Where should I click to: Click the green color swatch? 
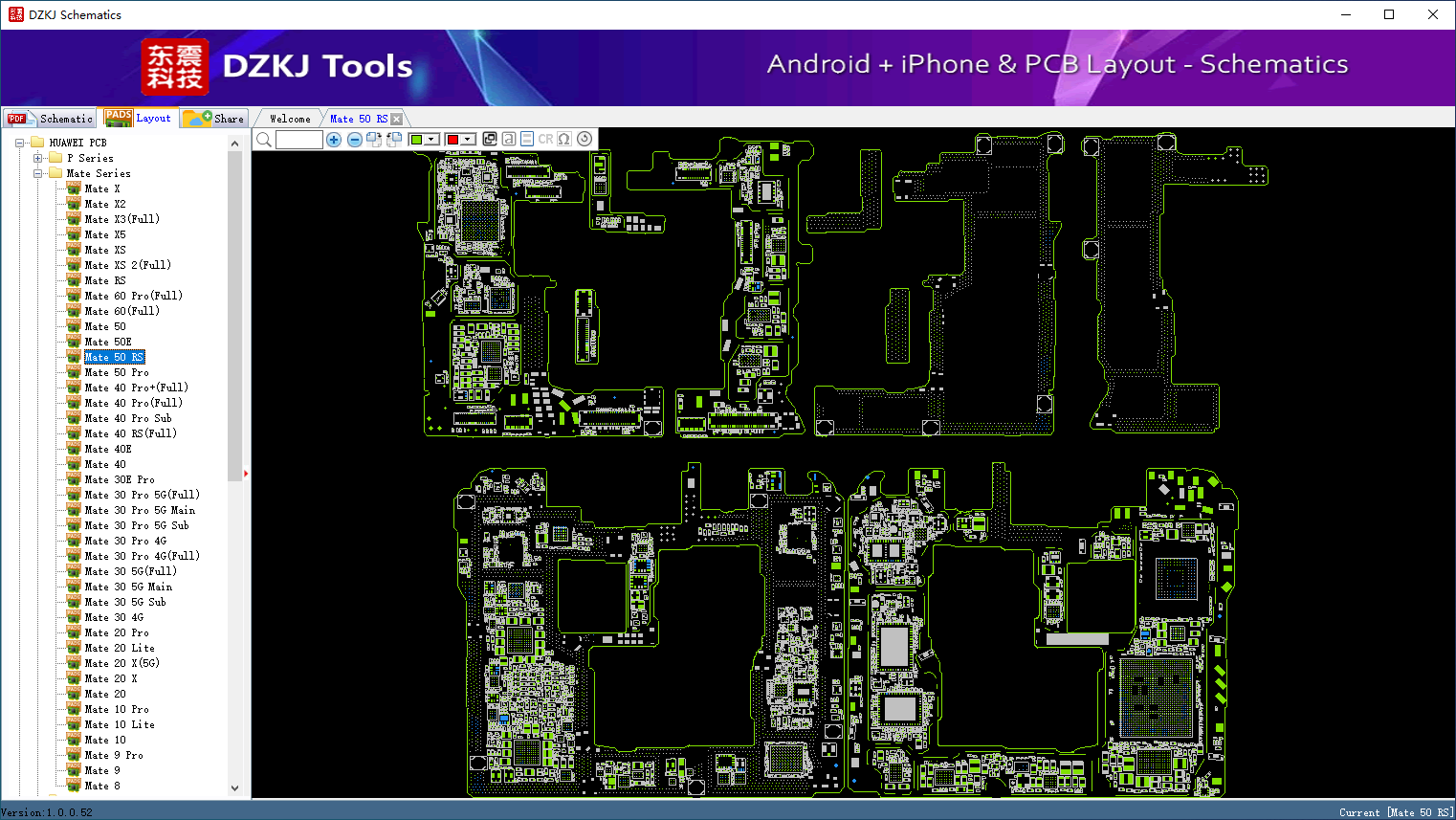pos(417,140)
